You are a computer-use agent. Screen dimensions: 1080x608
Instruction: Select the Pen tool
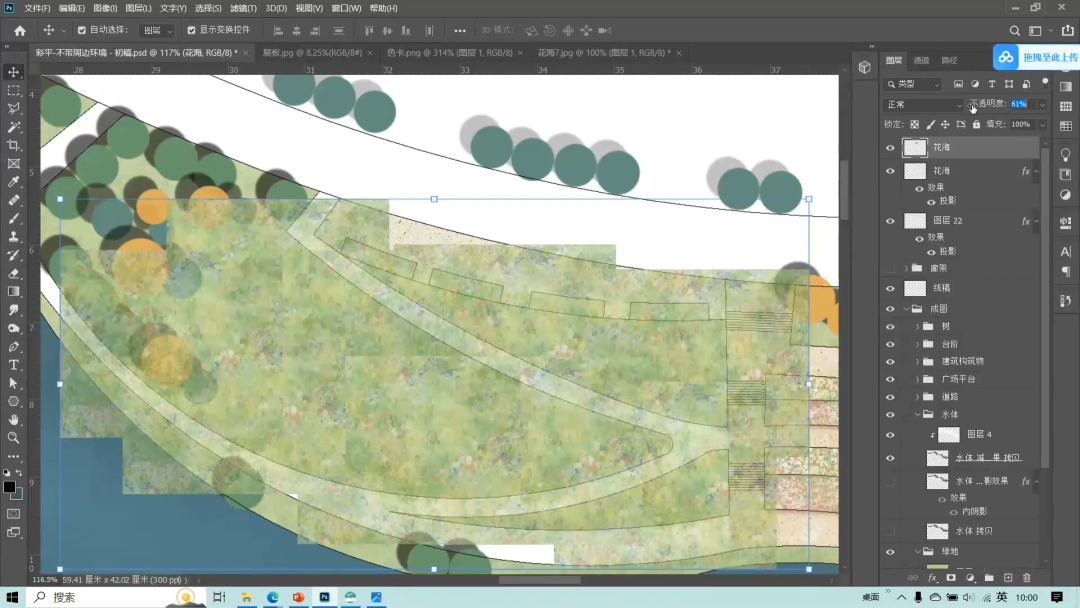coord(13,346)
